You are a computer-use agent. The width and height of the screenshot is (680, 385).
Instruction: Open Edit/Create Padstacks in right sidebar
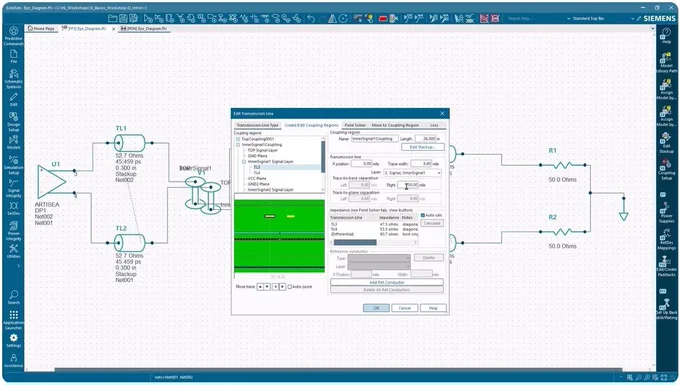pyautogui.click(x=667, y=267)
